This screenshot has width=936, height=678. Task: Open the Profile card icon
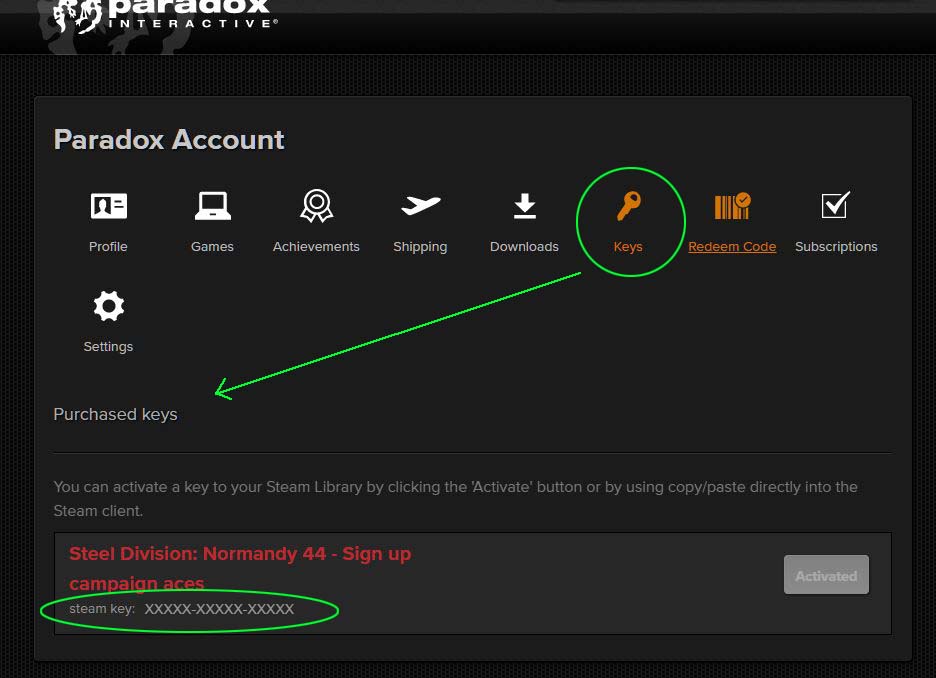[109, 207]
